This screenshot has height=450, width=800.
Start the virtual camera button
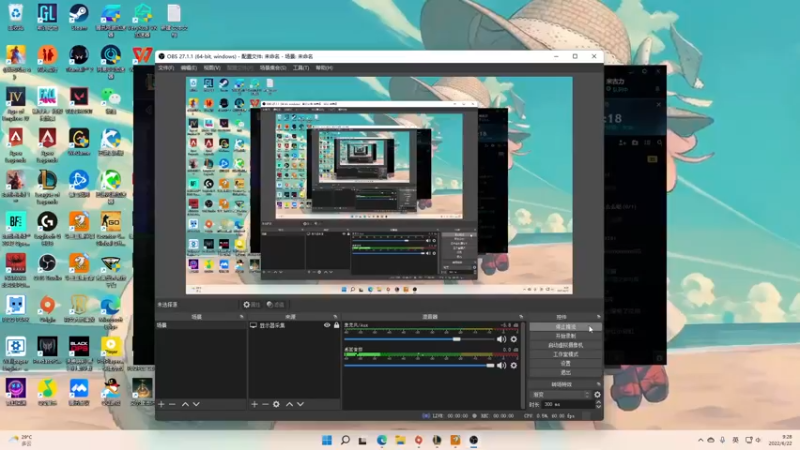pyautogui.click(x=565, y=345)
